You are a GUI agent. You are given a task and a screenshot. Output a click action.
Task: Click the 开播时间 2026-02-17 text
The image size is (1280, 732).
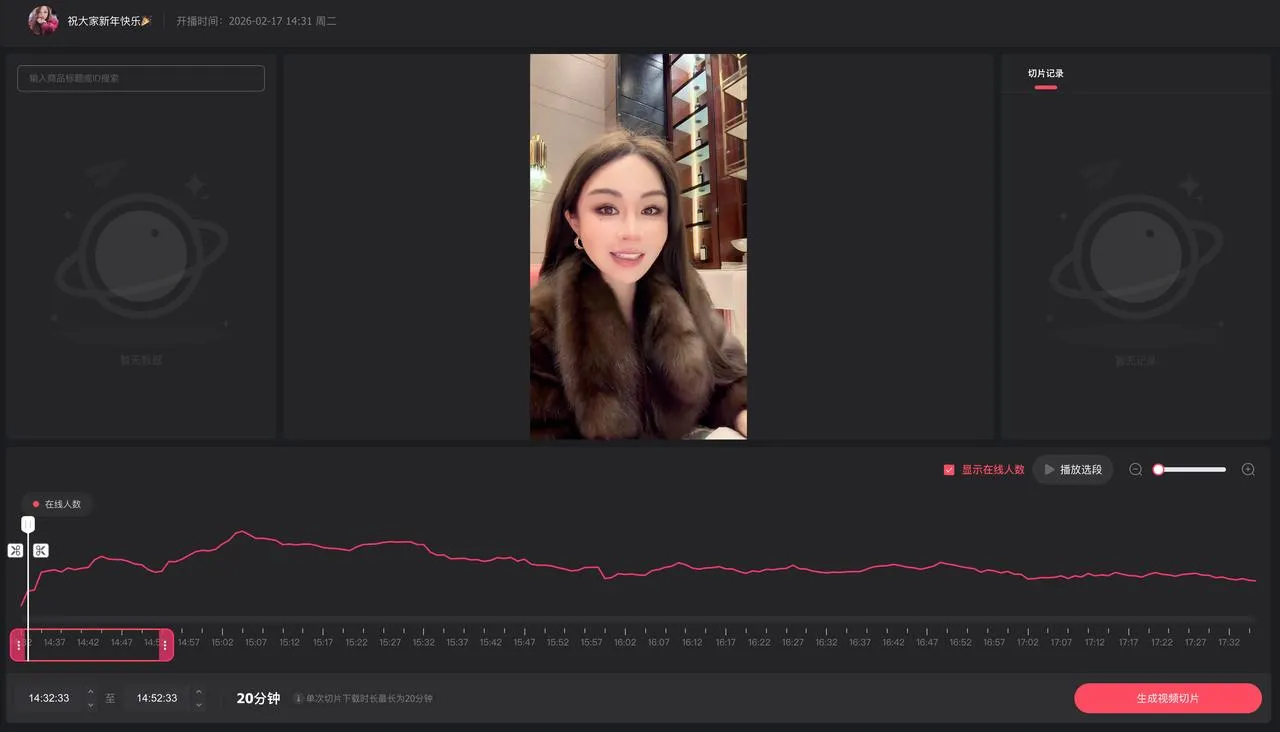point(257,20)
